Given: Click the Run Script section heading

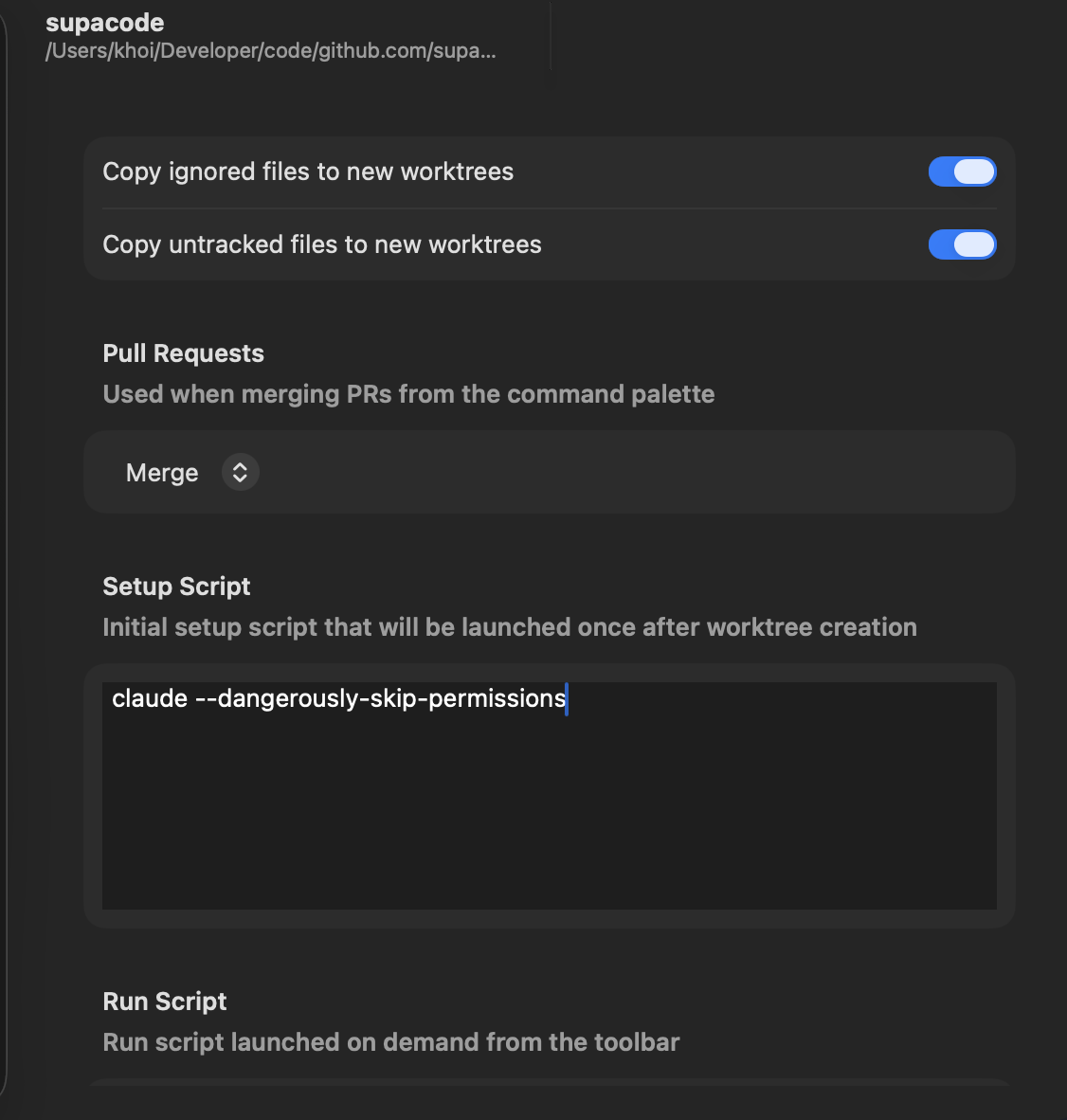Looking at the screenshot, I should (x=164, y=1001).
